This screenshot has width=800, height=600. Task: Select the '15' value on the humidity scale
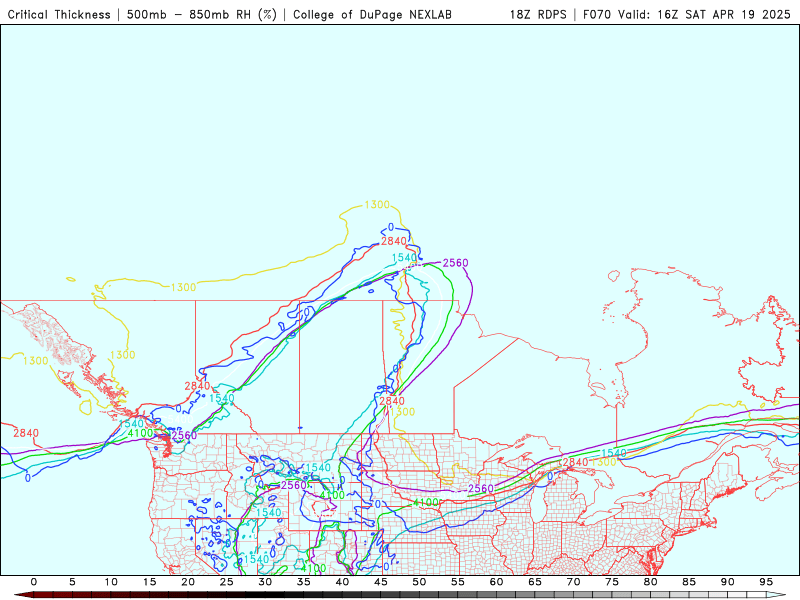[149, 582]
